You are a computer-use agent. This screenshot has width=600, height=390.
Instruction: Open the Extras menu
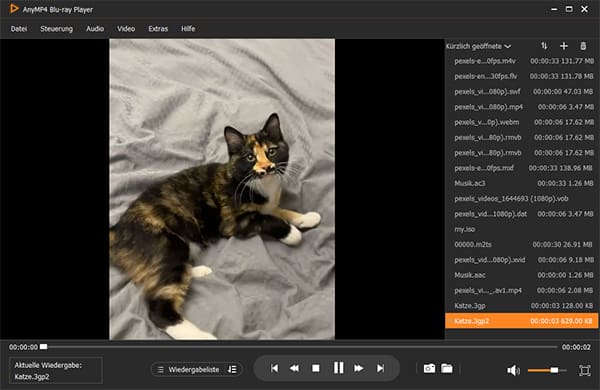[x=158, y=29]
